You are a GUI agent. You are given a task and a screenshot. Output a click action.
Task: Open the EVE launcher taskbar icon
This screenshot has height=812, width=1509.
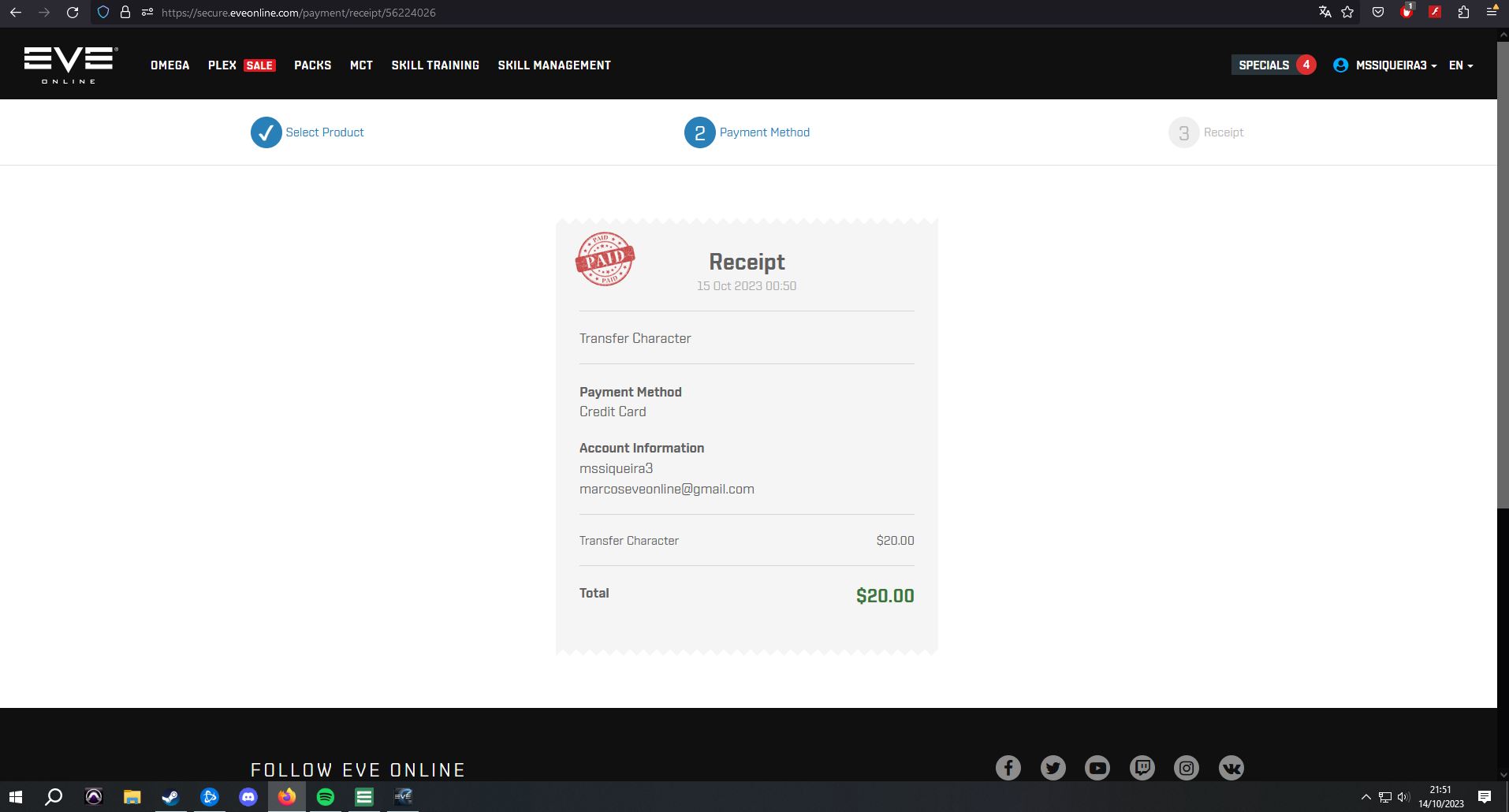click(x=403, y=797)
